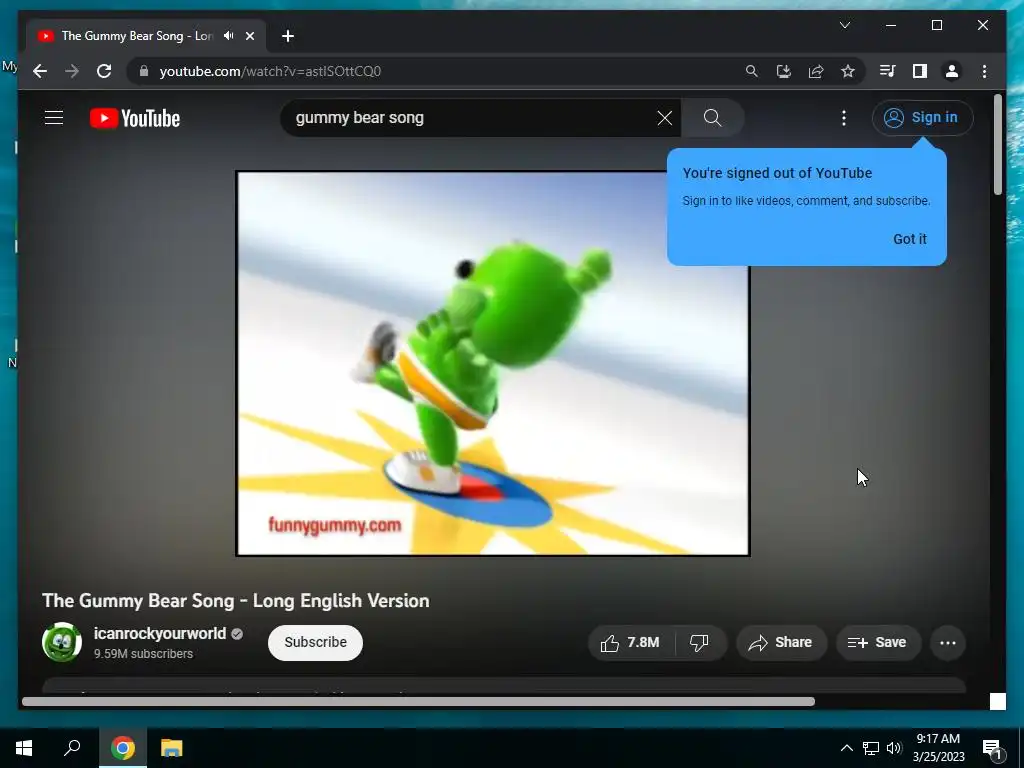Close The Gummy Bear Song tab

249,36
